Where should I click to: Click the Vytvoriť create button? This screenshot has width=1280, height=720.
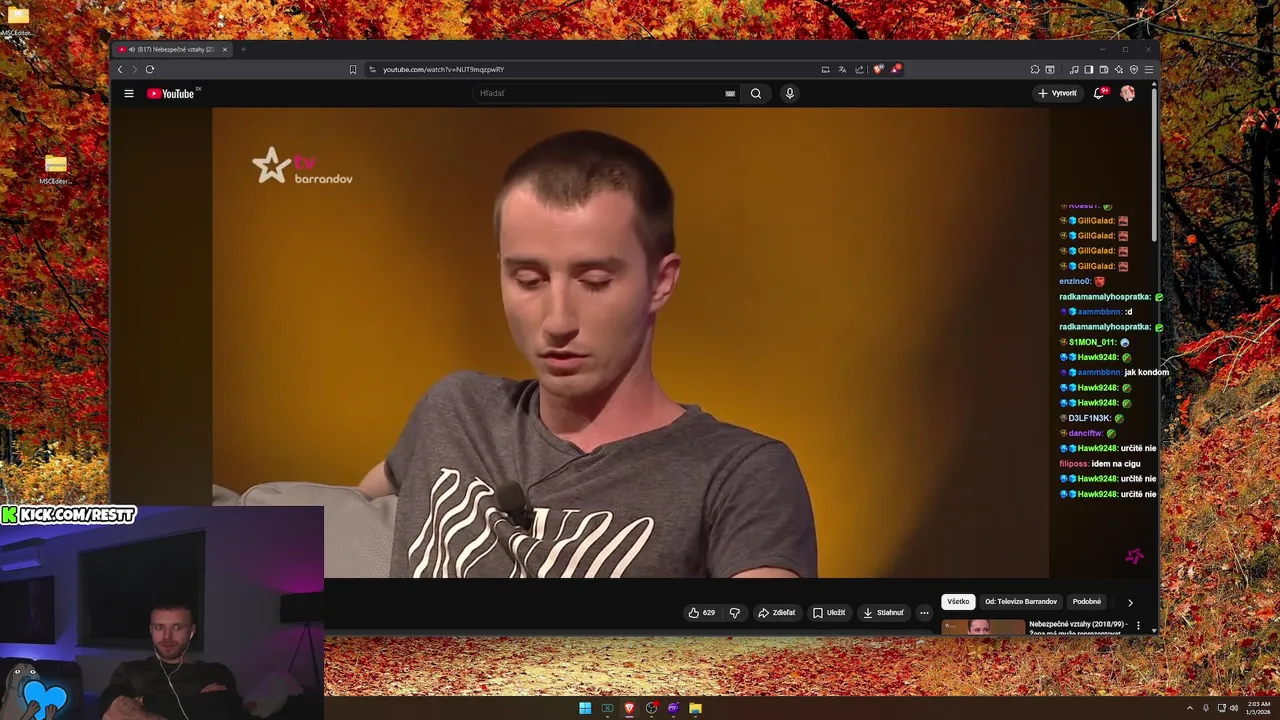1058,93
